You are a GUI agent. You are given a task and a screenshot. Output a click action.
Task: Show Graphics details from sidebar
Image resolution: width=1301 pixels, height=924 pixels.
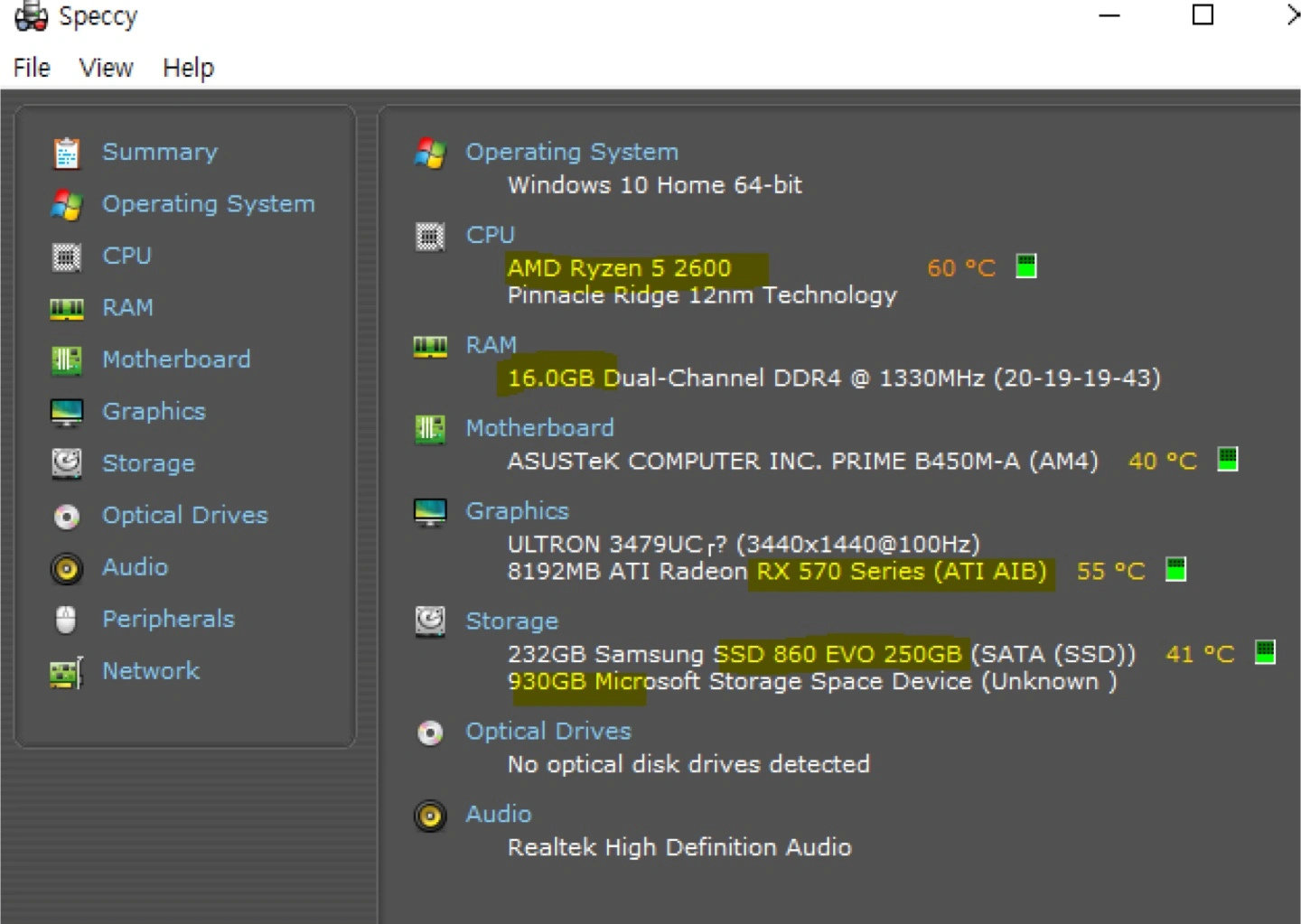(154, 411)
